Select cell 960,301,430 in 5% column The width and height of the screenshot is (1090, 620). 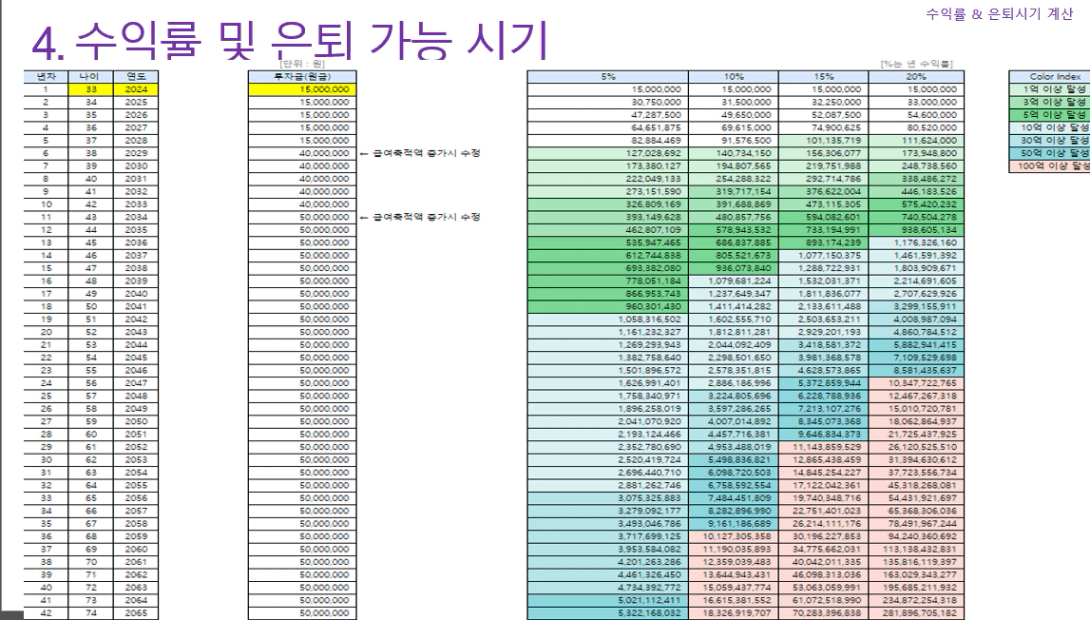pos(608,307)
